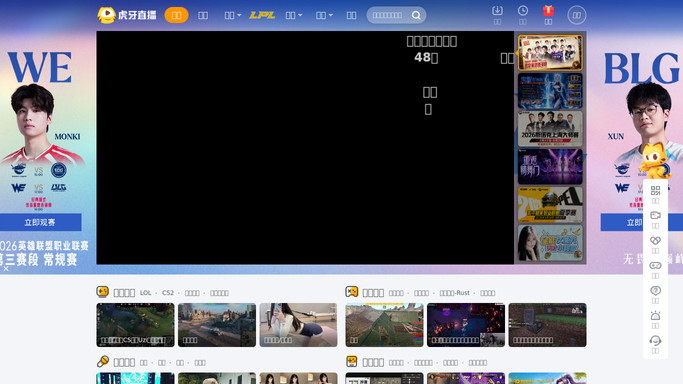
Task: Click the red gift box icon
Action: 548,10
